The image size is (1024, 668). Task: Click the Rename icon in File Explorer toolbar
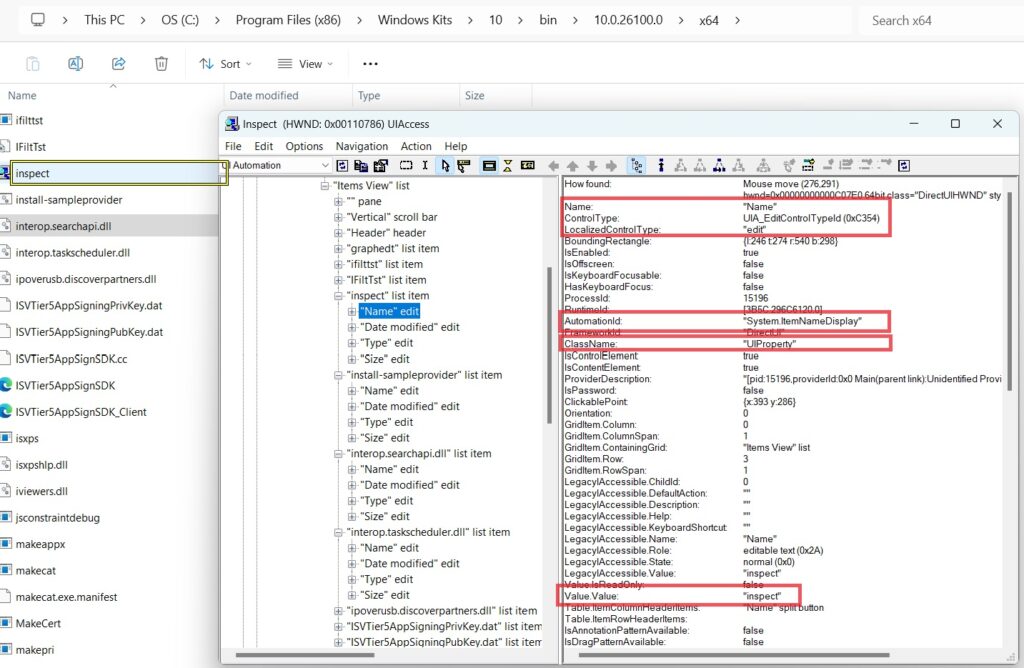(73, 63)
